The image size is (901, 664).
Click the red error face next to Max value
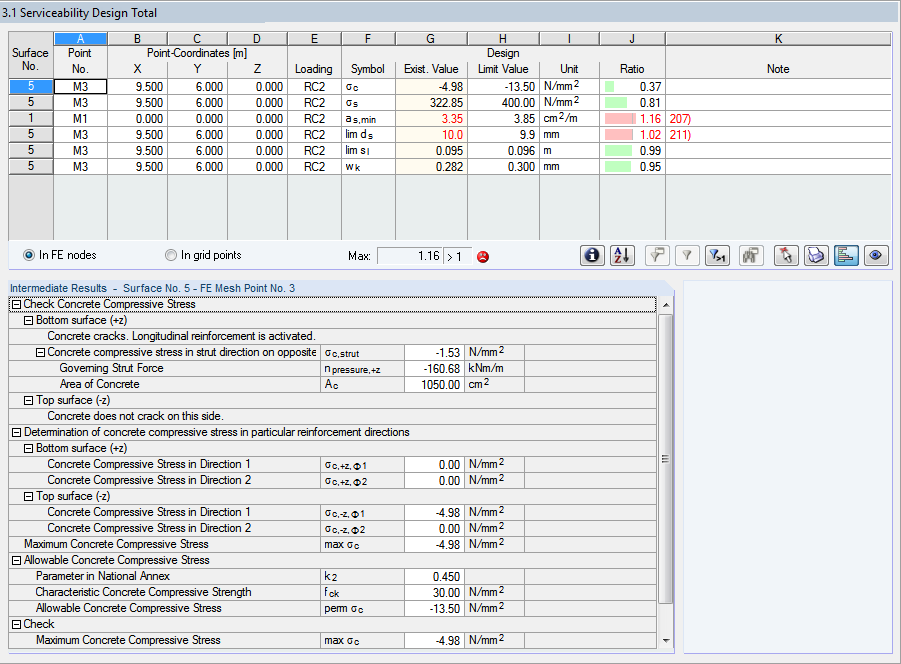482,256
